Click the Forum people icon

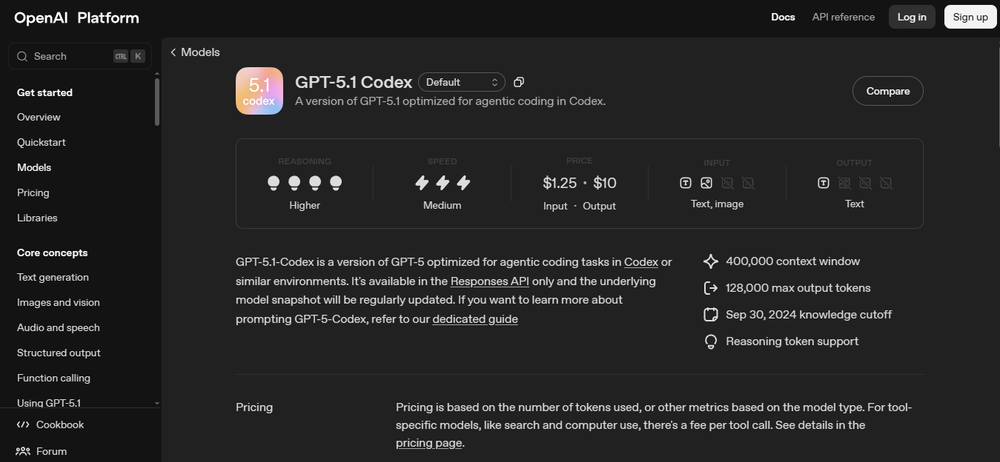pyautogui.click(x=23, y=451)
